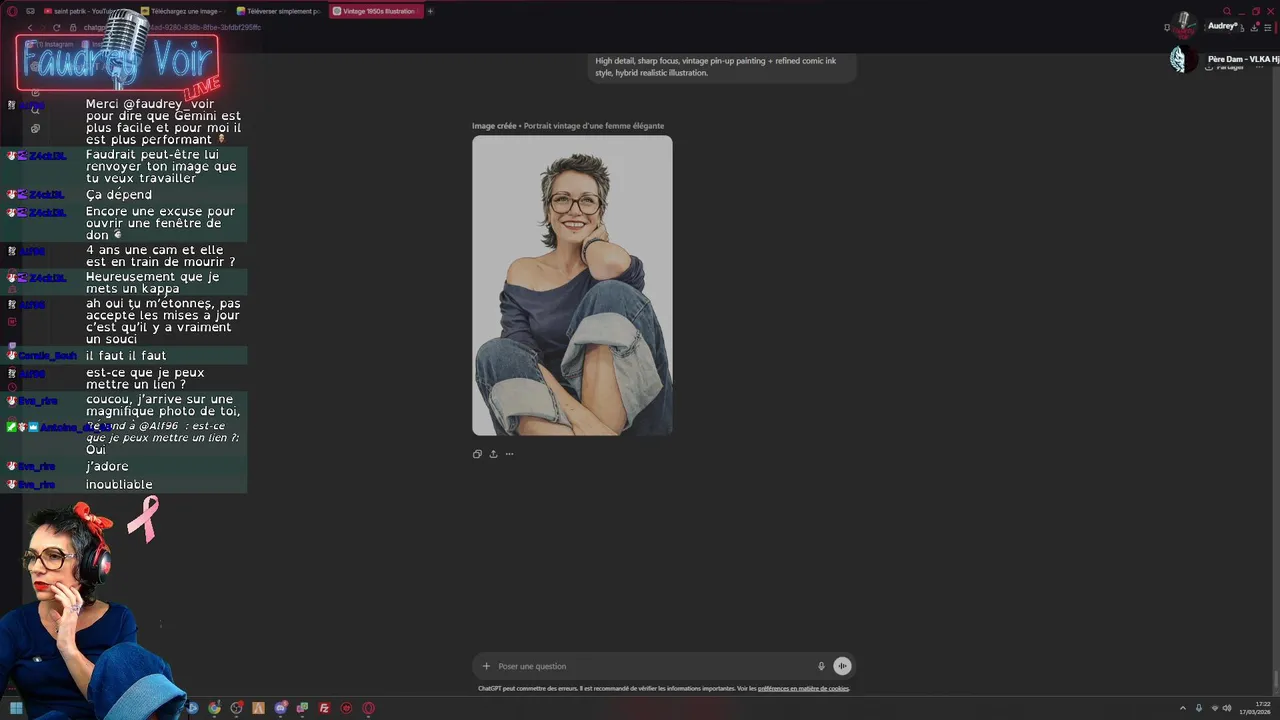
Task: Open the browser downloads icon
Action: 1254,27
